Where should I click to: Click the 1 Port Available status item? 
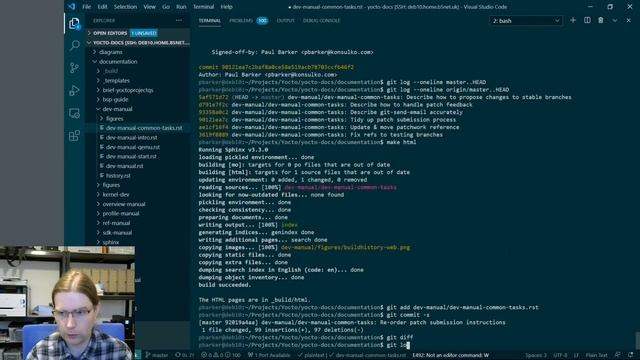click(x=269, y=355)
